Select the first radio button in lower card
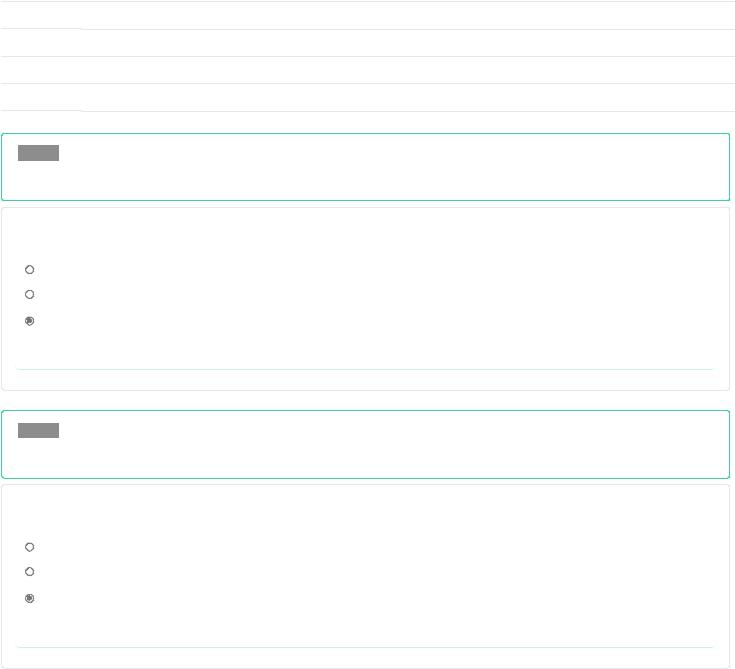The height and width of the screenshot is (669, 735). 30,547
